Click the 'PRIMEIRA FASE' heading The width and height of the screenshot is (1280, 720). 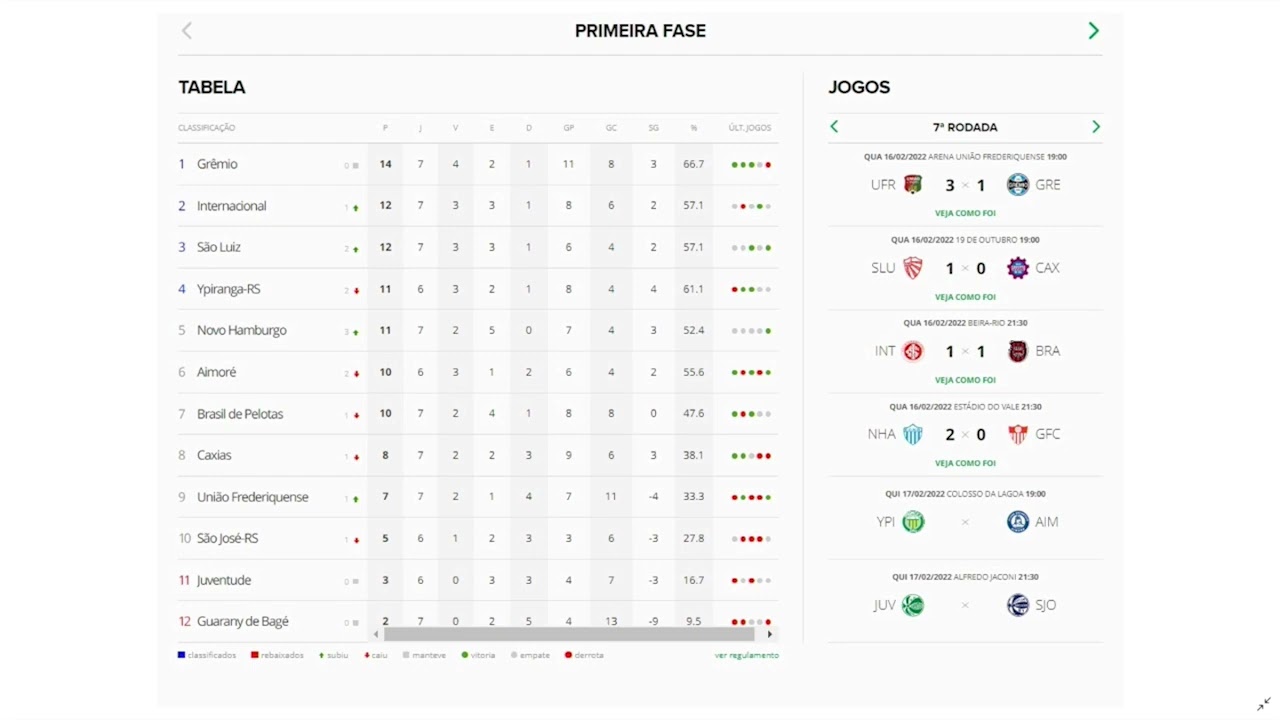point(640,31)
